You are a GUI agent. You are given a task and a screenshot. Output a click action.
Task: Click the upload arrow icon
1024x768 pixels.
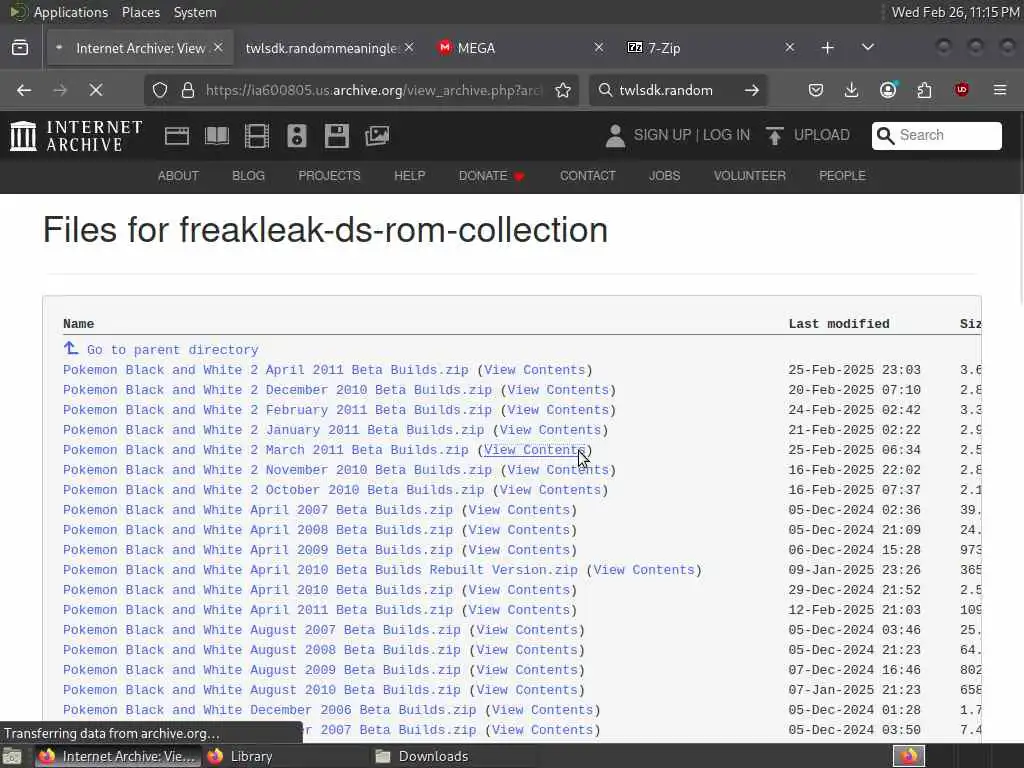click(x=775, y=136)
